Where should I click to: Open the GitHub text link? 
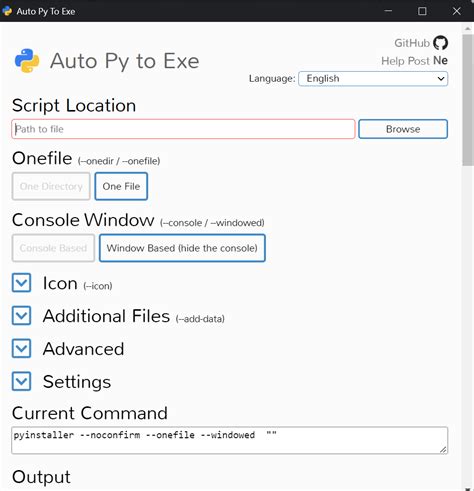412,43
